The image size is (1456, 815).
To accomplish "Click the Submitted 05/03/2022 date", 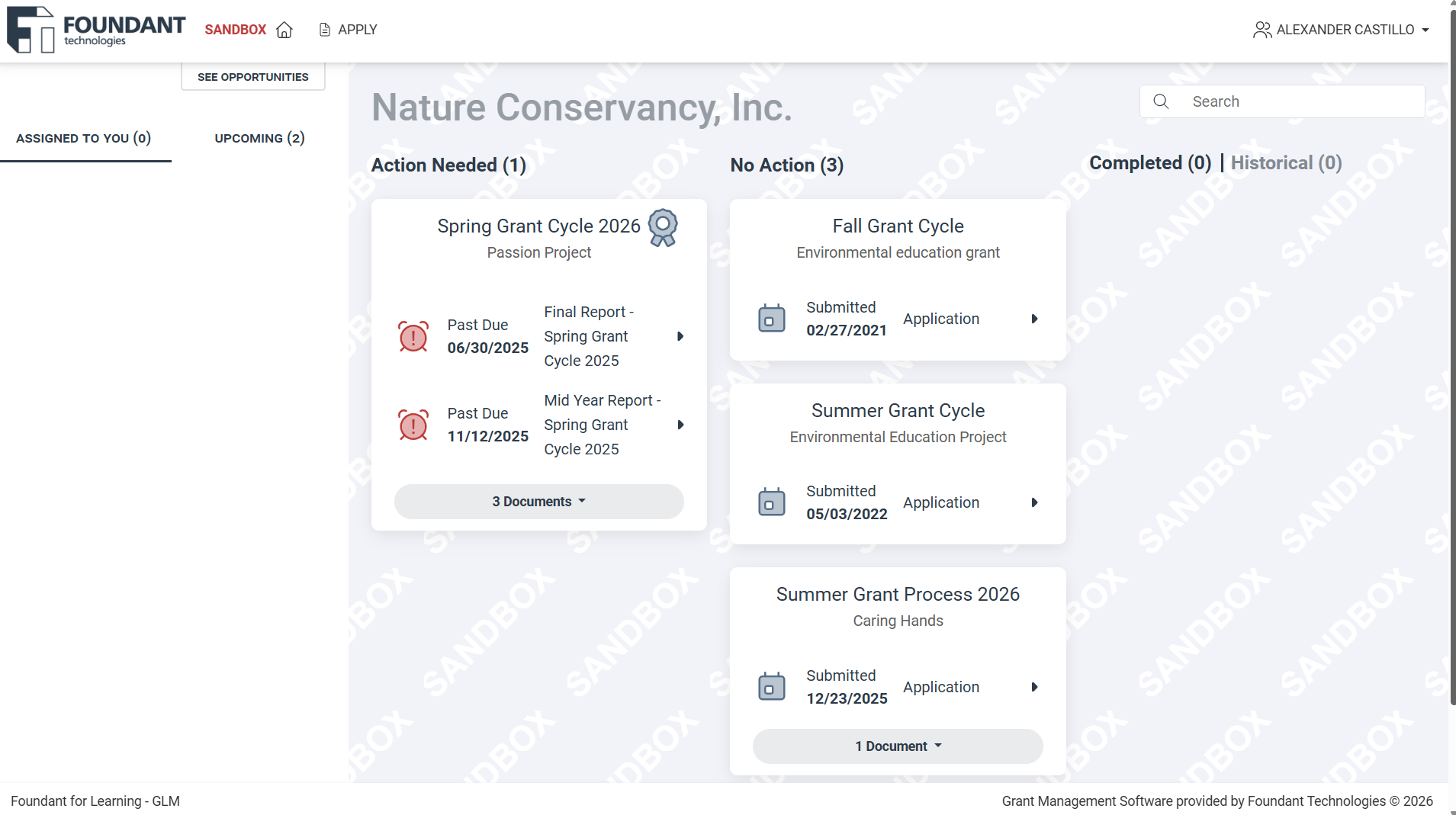I will pyautogui.click(x=847, y=515).
